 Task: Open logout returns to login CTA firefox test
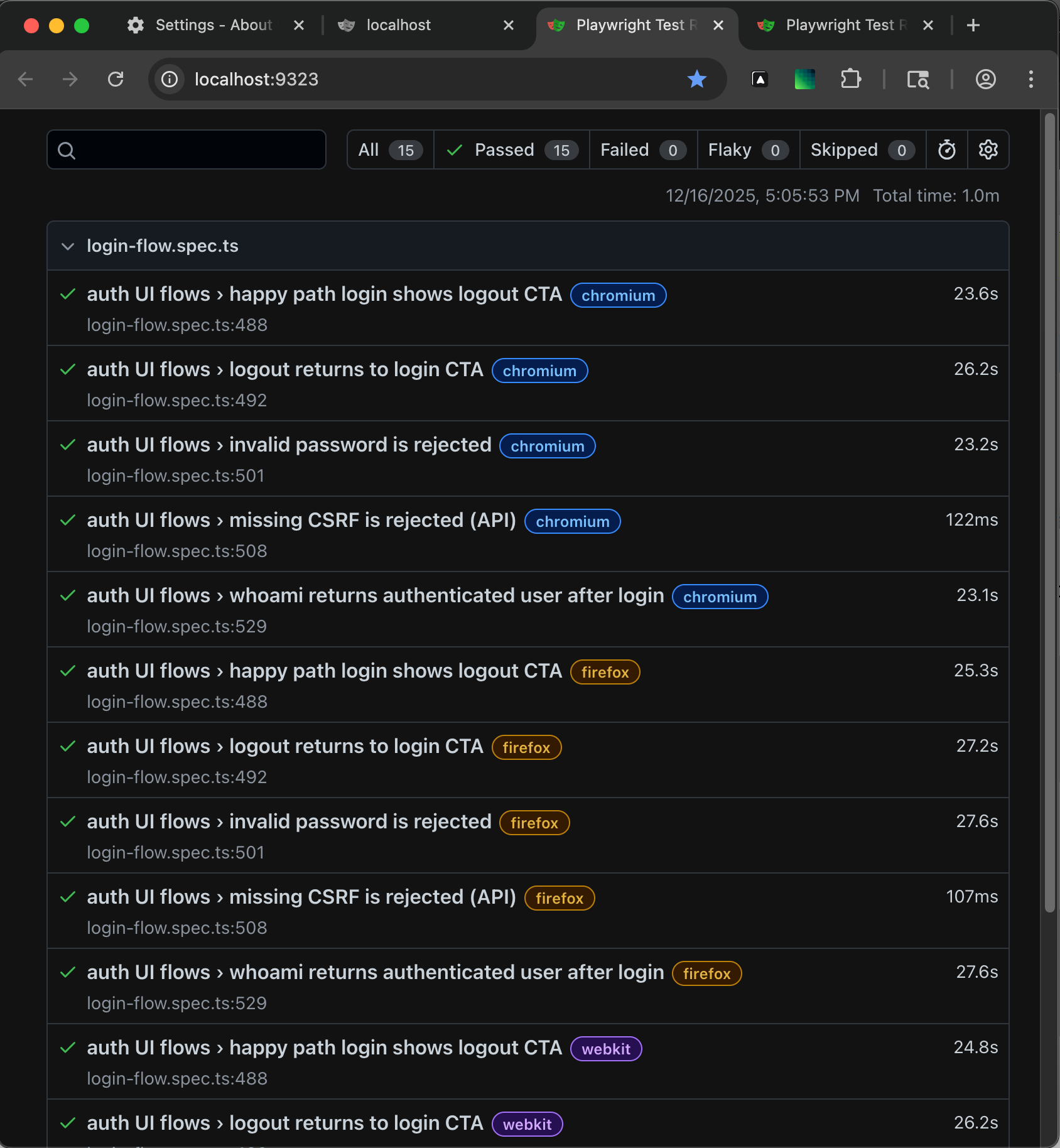[284, 746]
